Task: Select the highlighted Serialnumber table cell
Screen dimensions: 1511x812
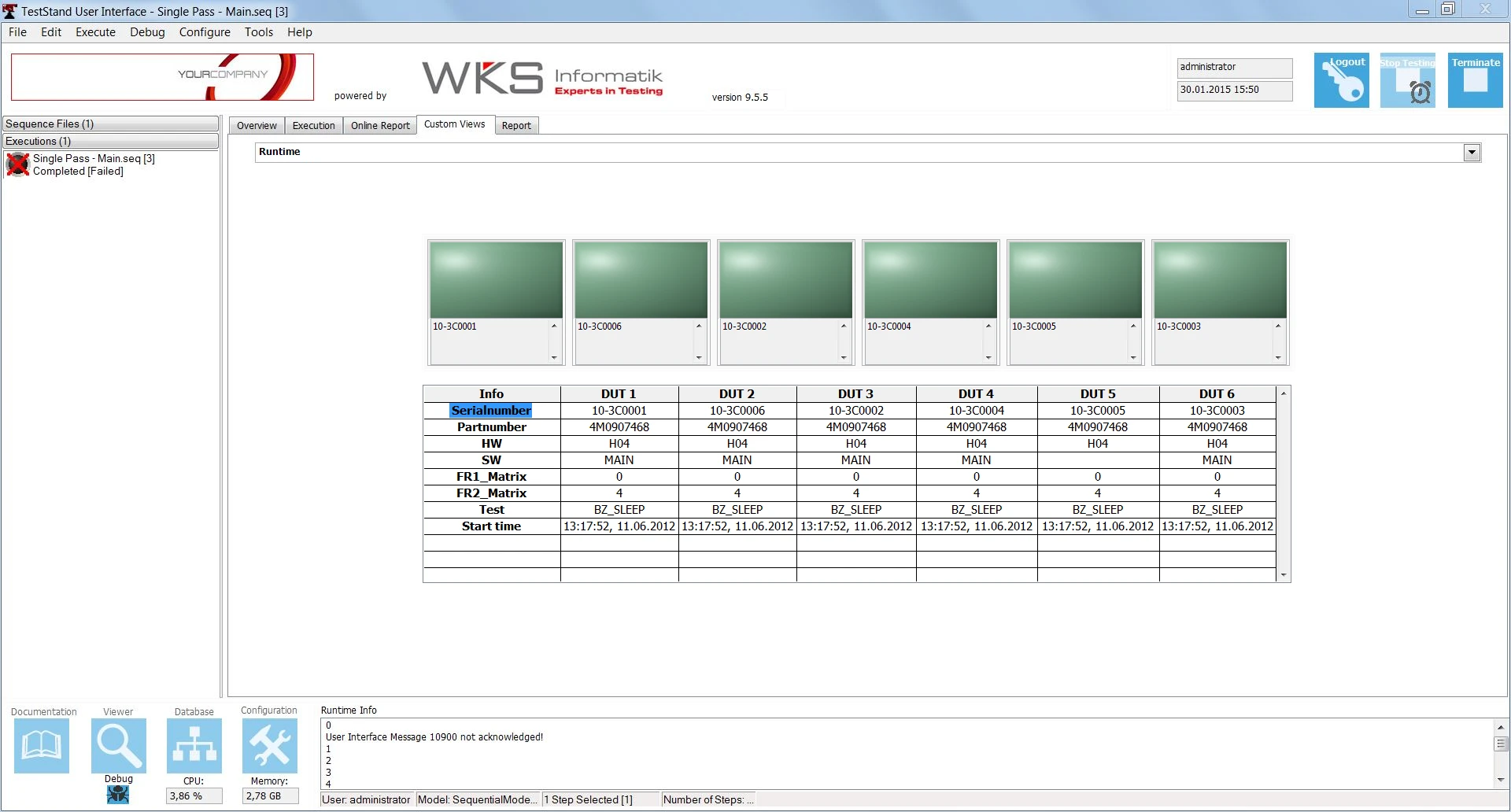Action: point(491,411)
